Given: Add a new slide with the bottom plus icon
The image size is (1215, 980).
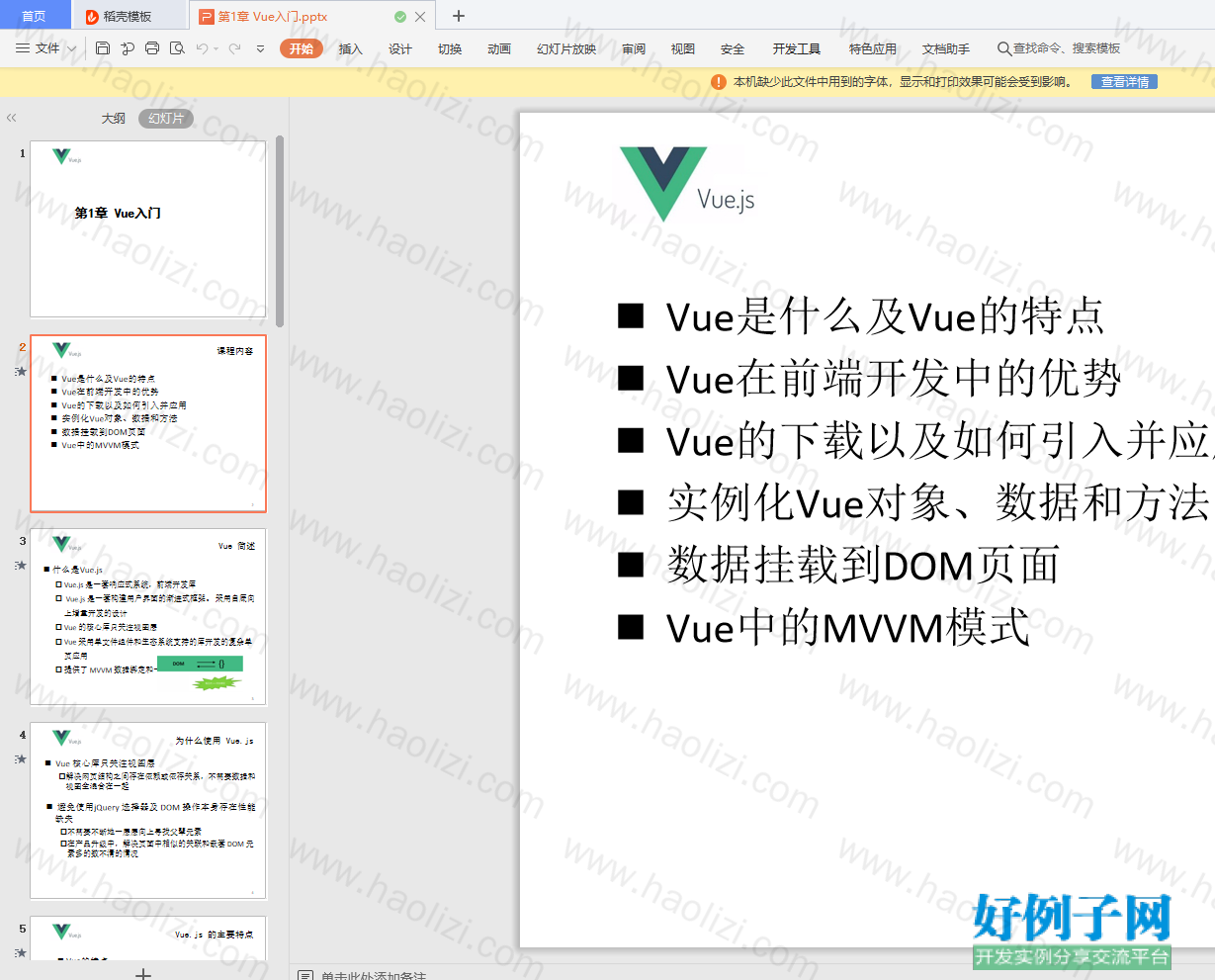Looking at the screenshot, I should coord(143,974).
